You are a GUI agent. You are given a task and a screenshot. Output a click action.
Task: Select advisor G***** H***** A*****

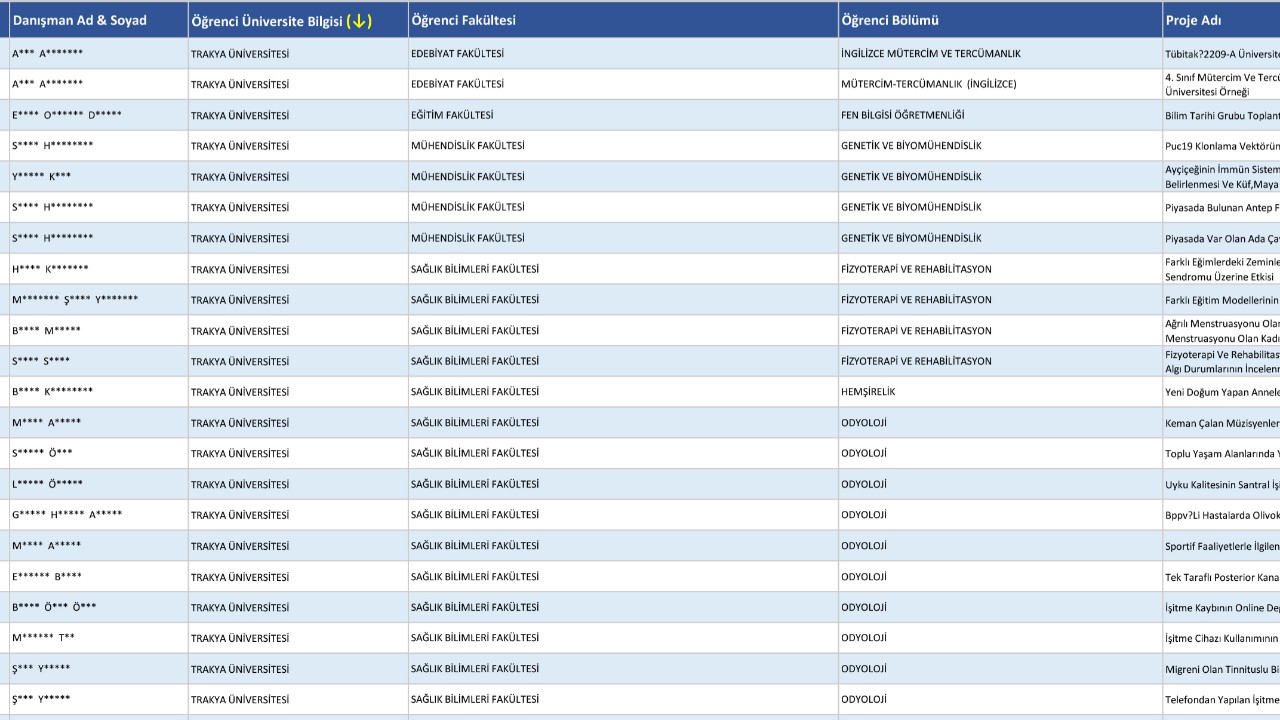67,515
